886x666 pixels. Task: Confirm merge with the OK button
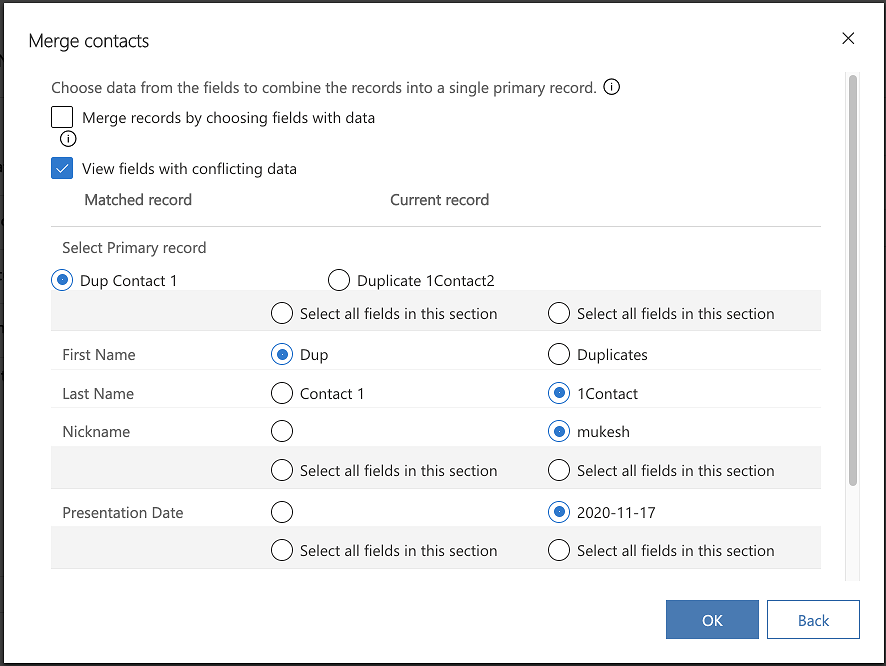click(712, 620)
